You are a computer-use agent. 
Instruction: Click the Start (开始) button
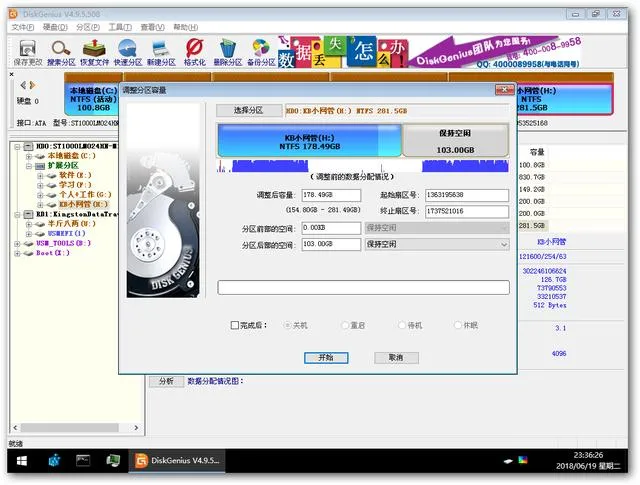326,358
